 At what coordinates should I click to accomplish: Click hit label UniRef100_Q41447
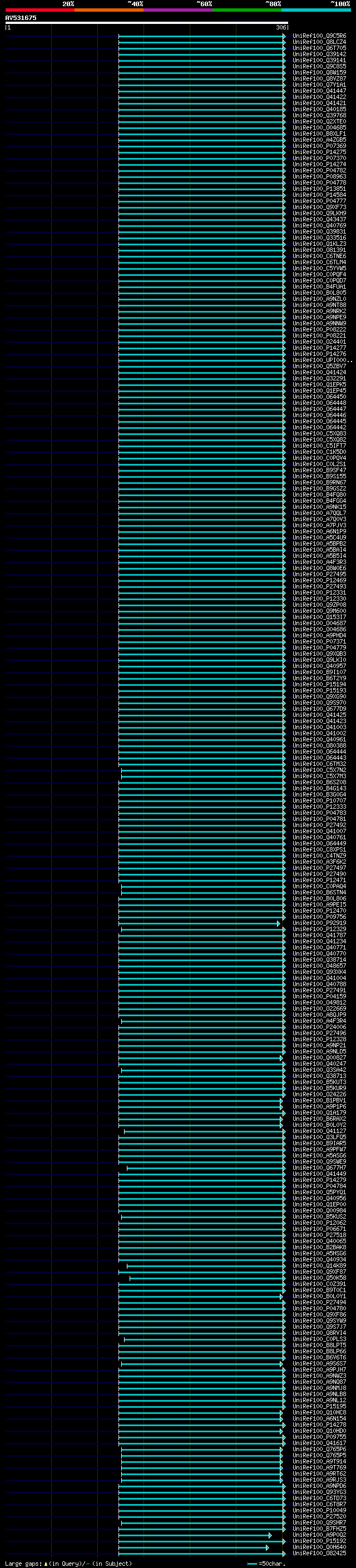319,91
